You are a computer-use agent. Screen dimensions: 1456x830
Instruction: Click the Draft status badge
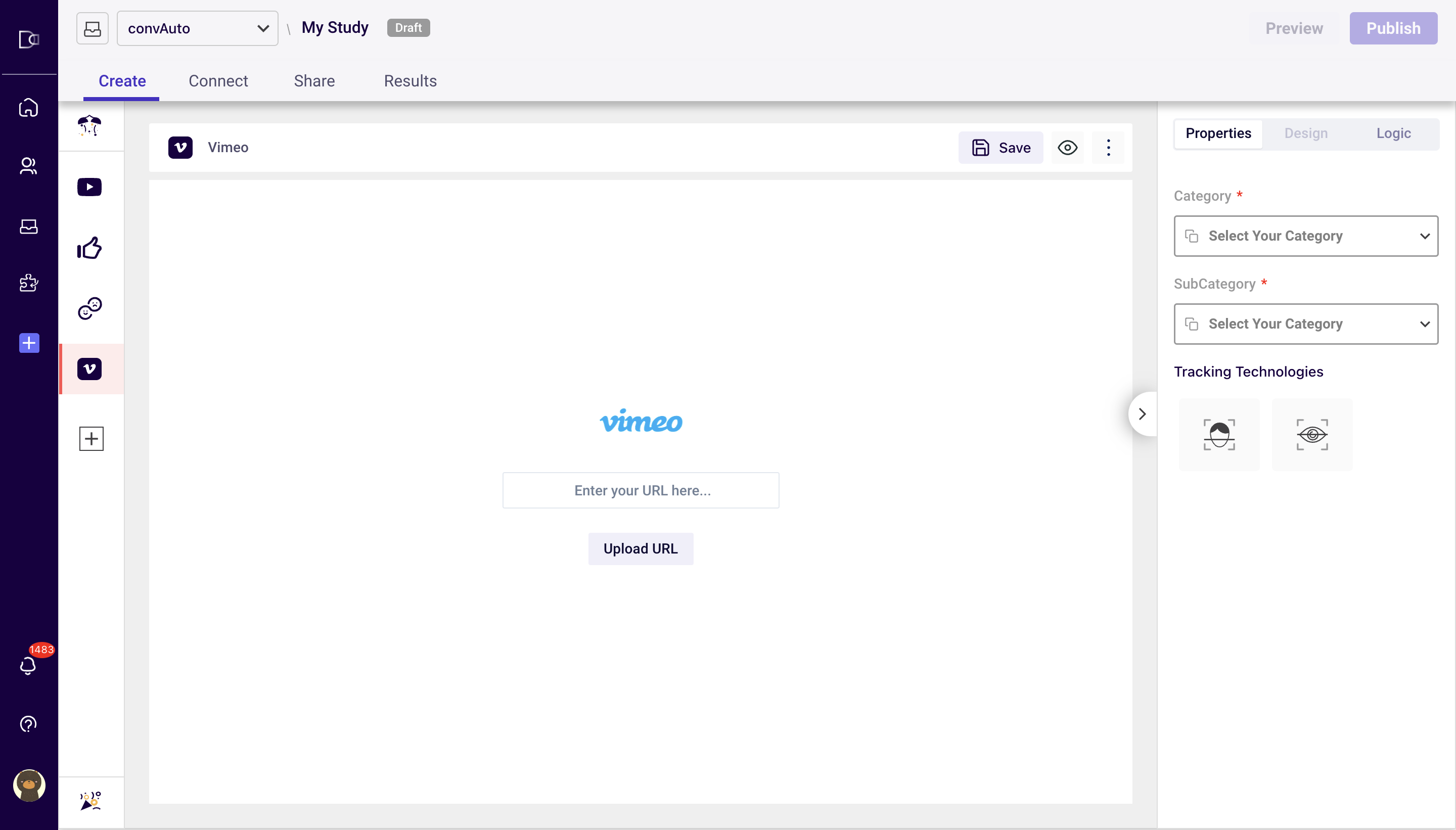point(408,27)
